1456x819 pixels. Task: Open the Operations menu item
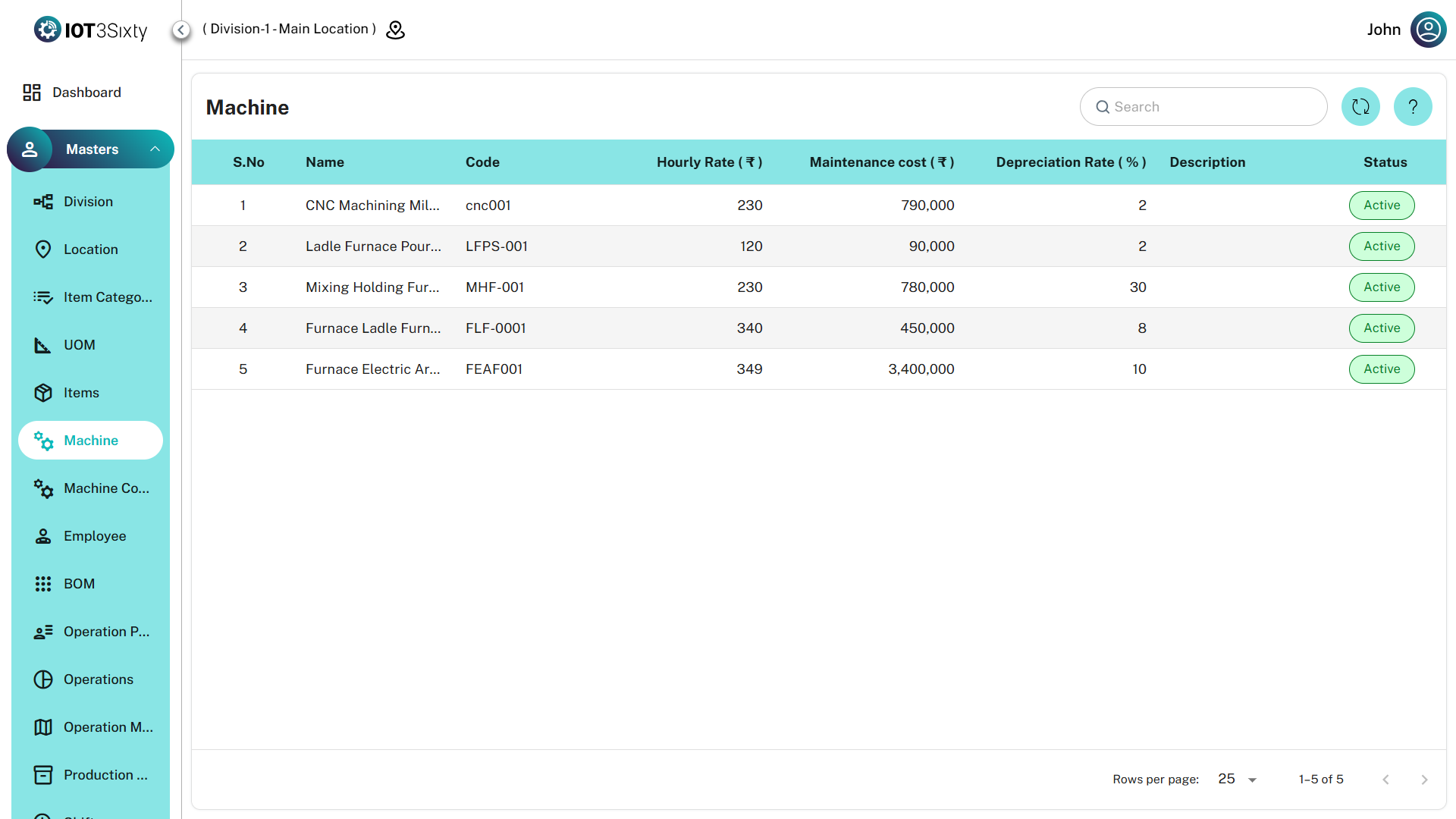[98, 679]
